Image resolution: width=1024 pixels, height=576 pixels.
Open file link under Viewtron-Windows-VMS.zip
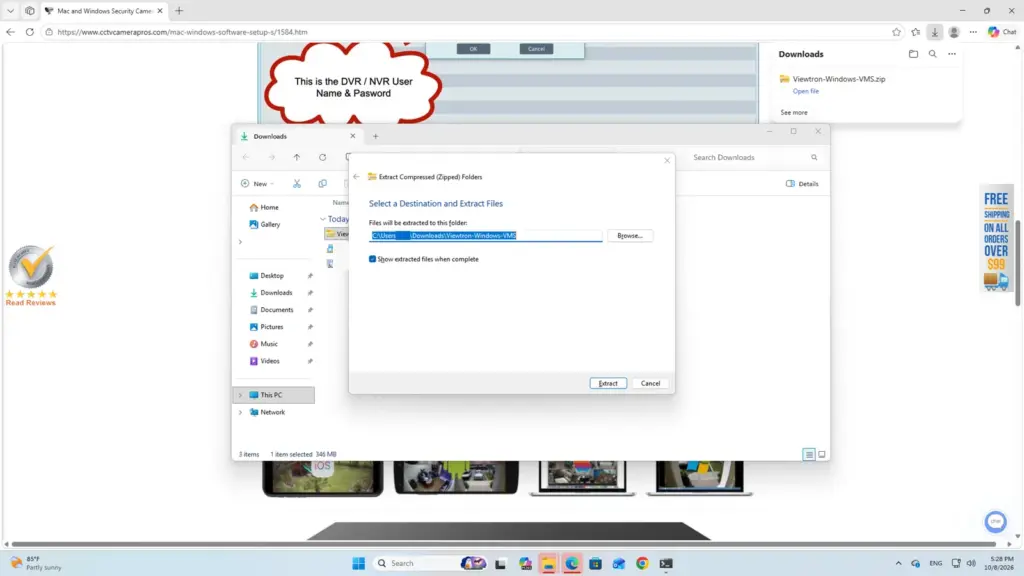(805, 91)
